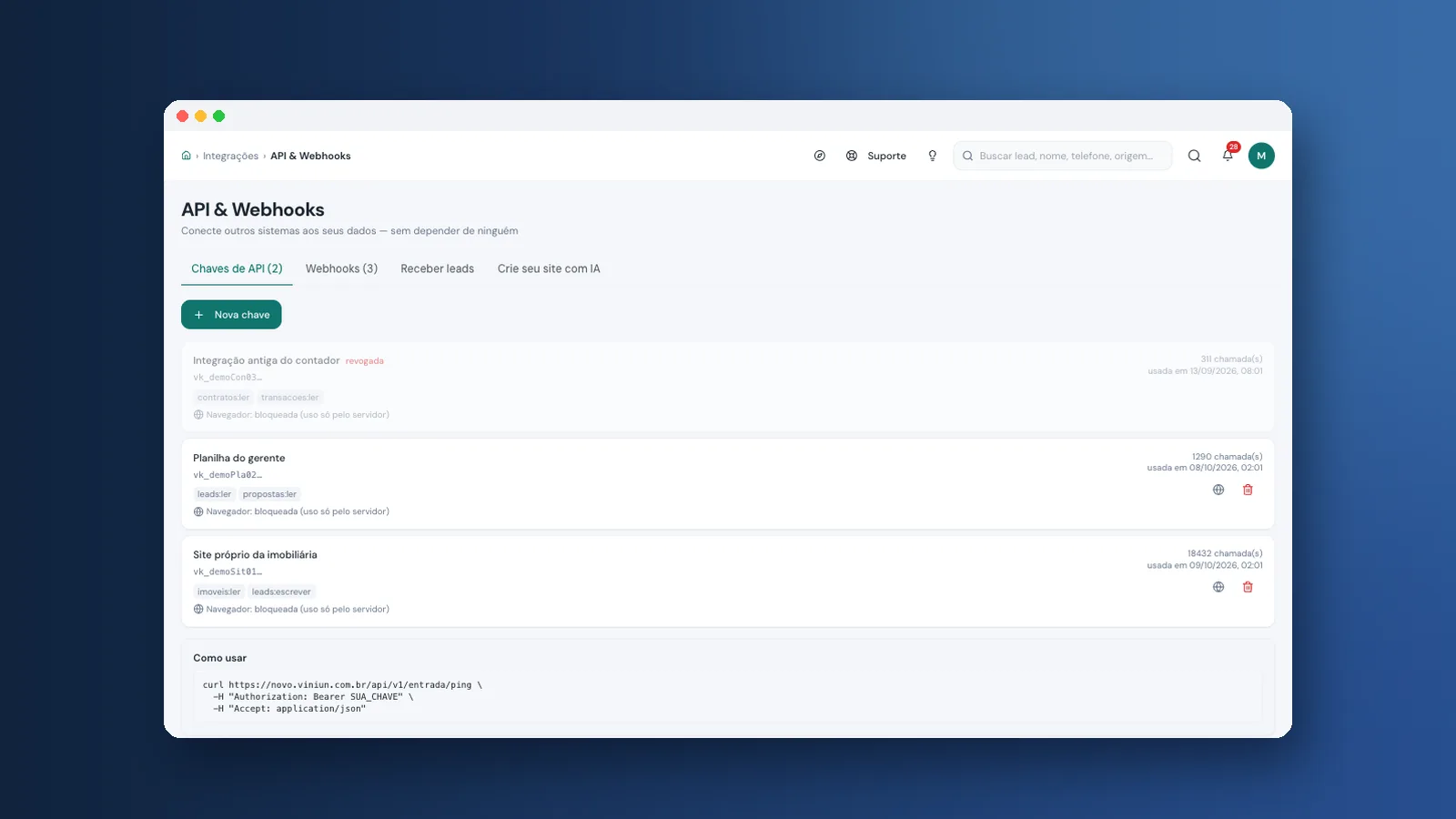
Task: Click the vk_demoSit01… key prefix
Action: (227, 571)
